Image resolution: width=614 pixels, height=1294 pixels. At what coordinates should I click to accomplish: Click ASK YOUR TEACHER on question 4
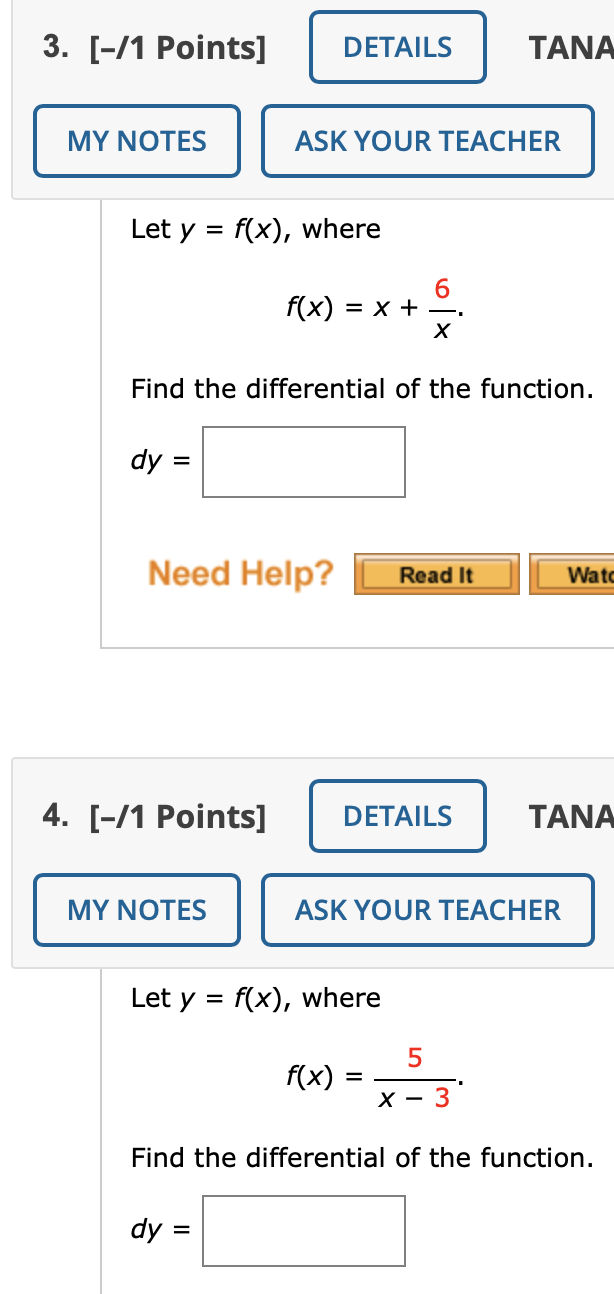427,909
